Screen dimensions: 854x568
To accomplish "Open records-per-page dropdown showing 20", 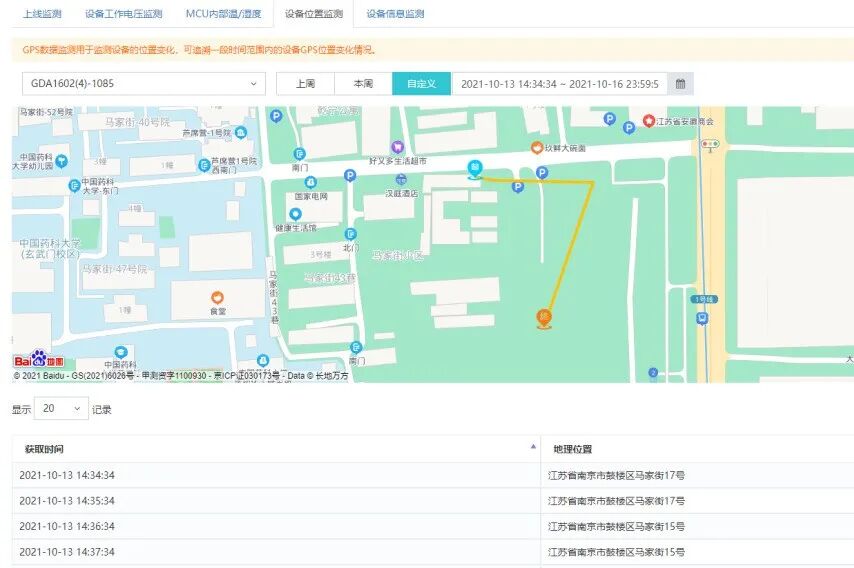I will click(x=61, y=408).
